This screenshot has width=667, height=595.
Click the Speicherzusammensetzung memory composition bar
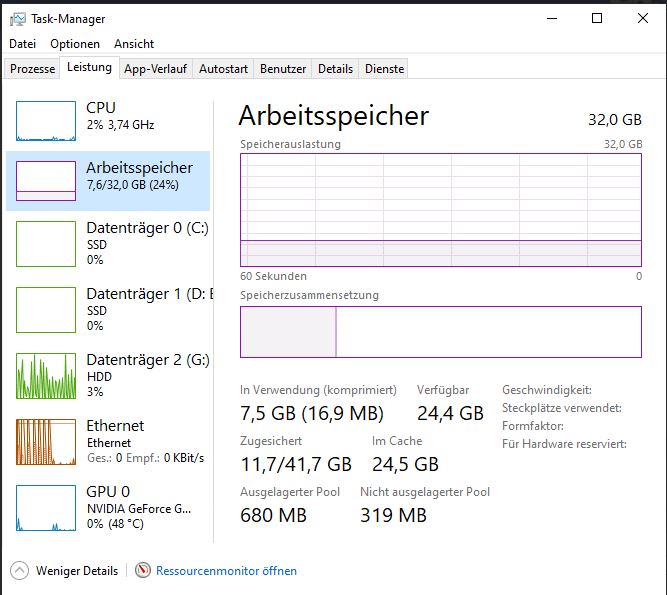pos(440,332)
